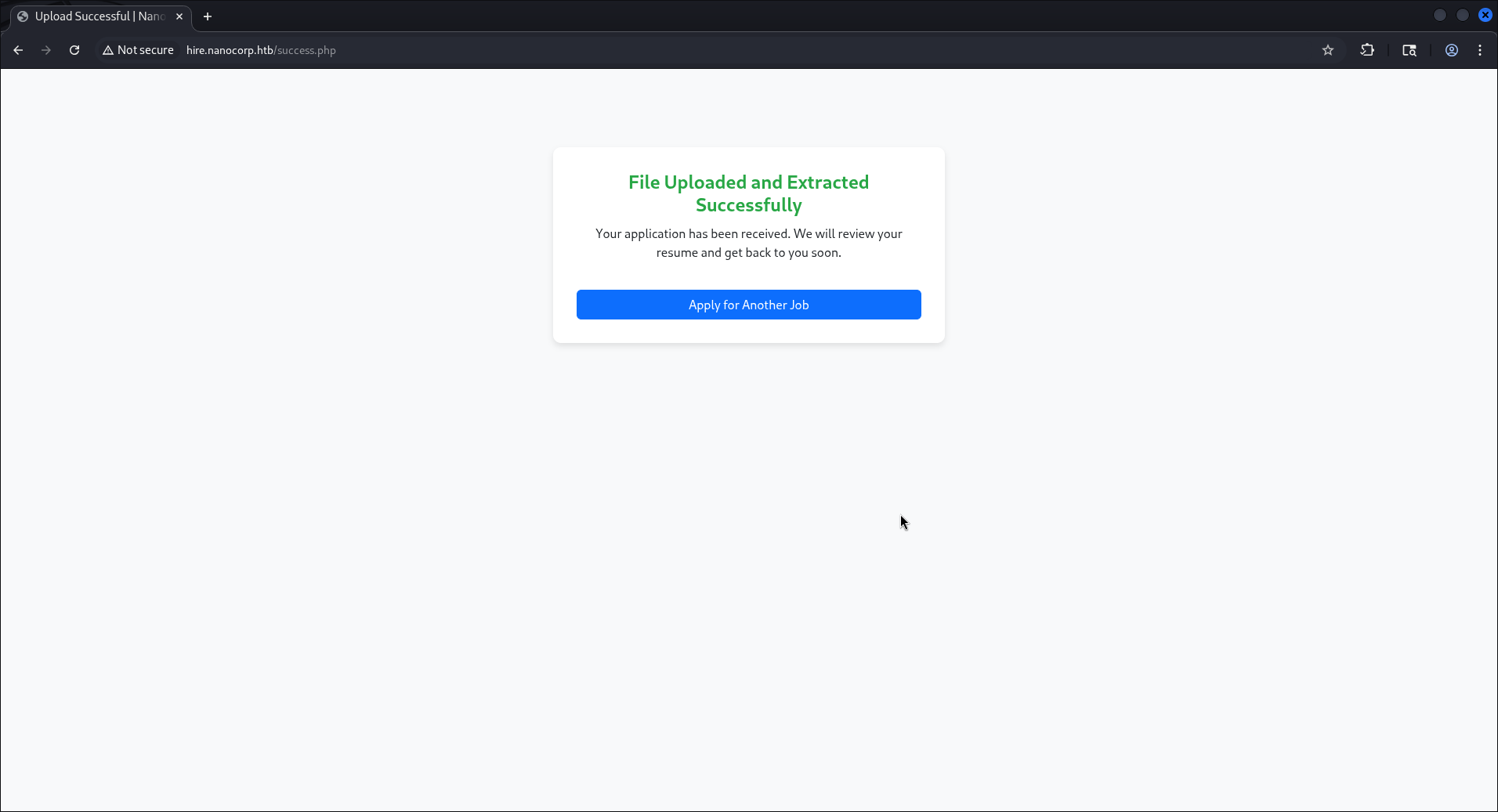Image resolution: width=1498 pixels, height=812 pixels.
Task: Navigate back to the previous page
Action: click(x=18, y=50)
